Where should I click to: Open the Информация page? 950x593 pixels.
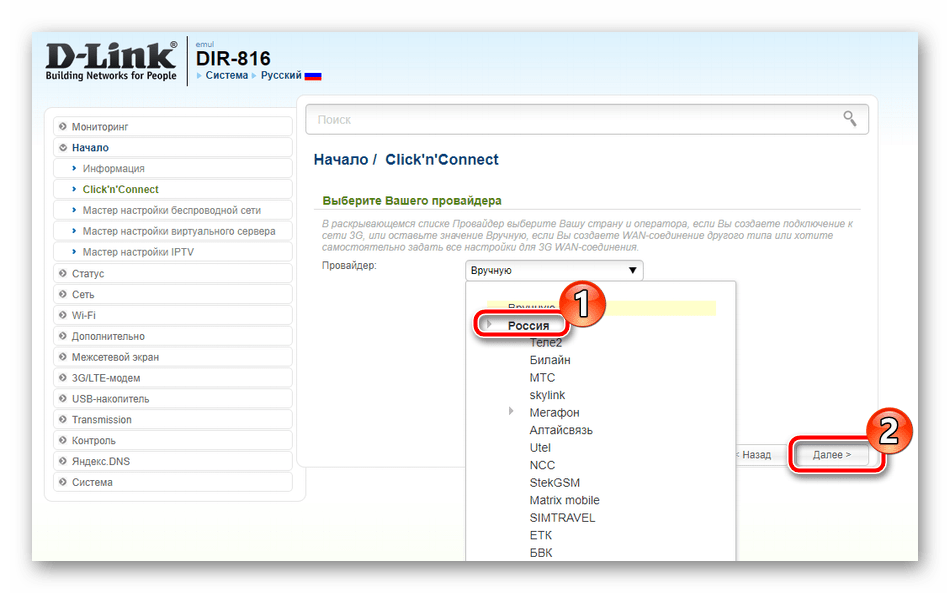pos(173,168)
